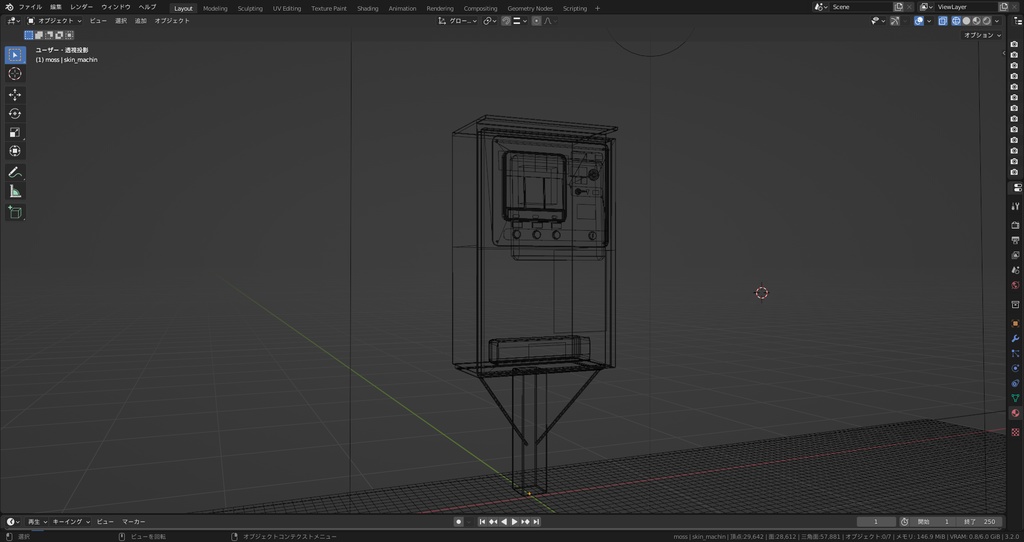Switch to the Shading workspace tab
Image resolution: width=1024 pixels, height=542 pixels.
point(368,8)
